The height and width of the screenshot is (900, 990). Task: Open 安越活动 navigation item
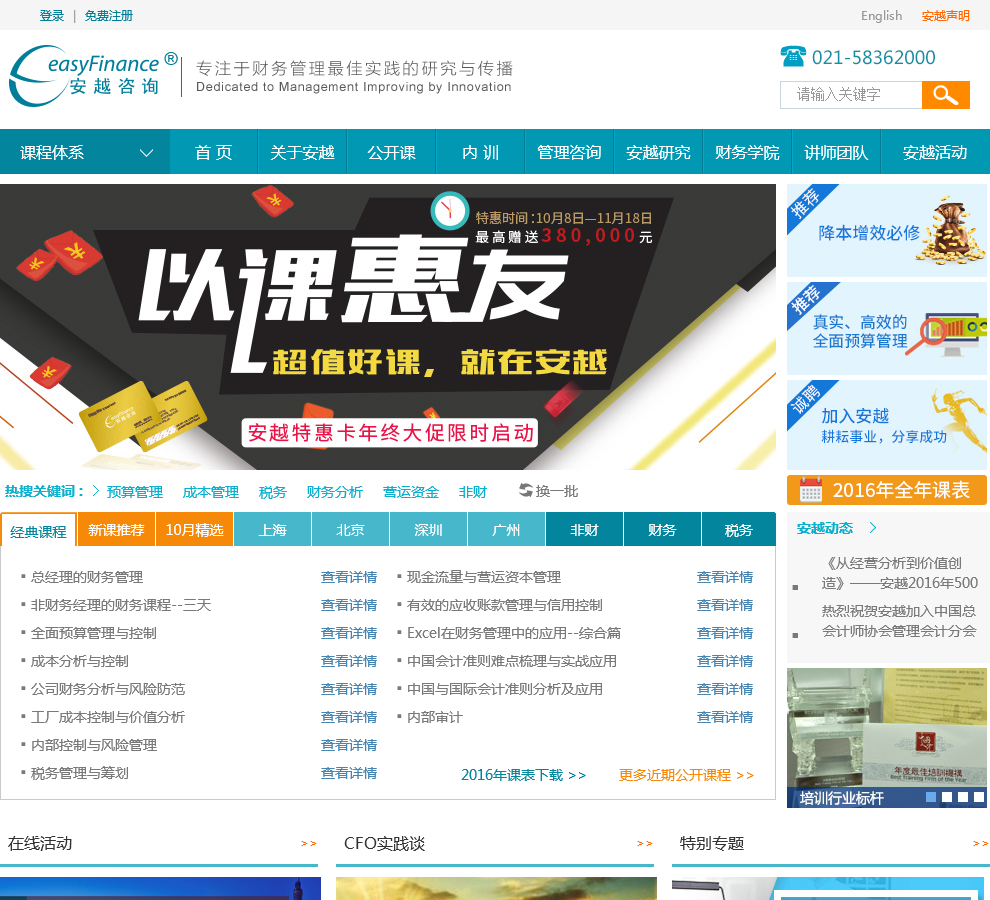coord(935,152)
